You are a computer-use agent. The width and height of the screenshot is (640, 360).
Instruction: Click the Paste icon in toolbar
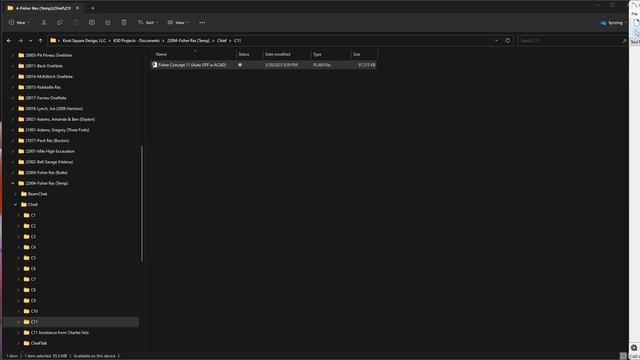pyautogui.click(x=76, y=22)
